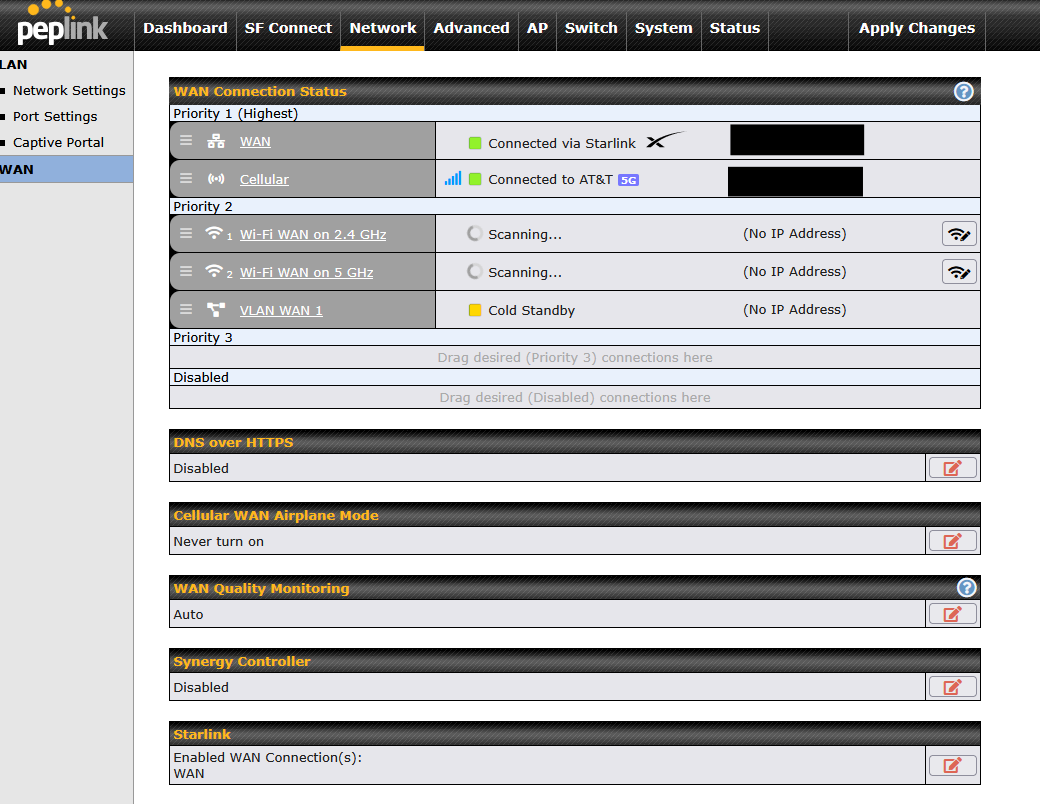Open the Dashboard tab
This screenshot has height=804, width=1040.
click(x=185, y=28)
